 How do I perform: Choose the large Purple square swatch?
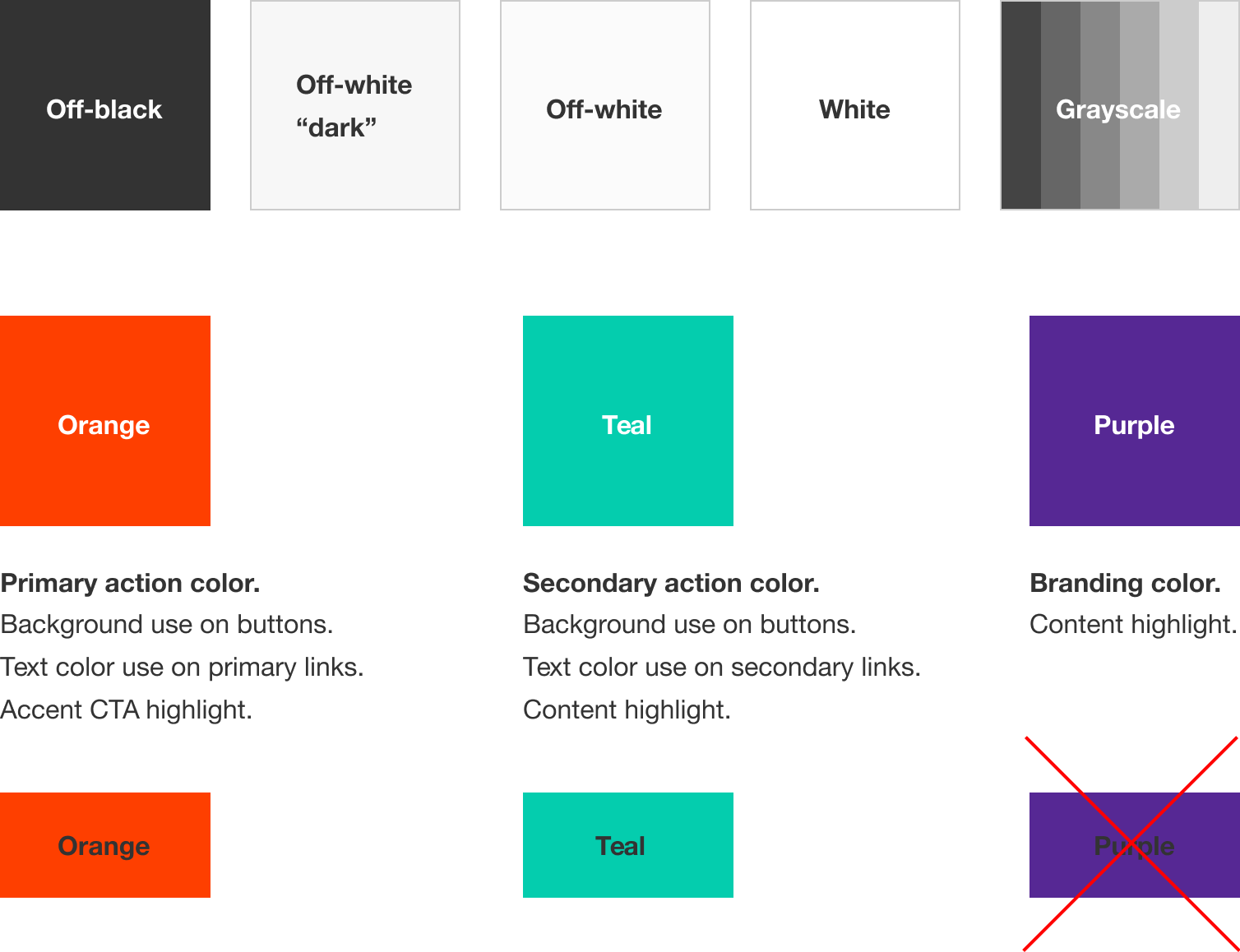[1135, 421]
